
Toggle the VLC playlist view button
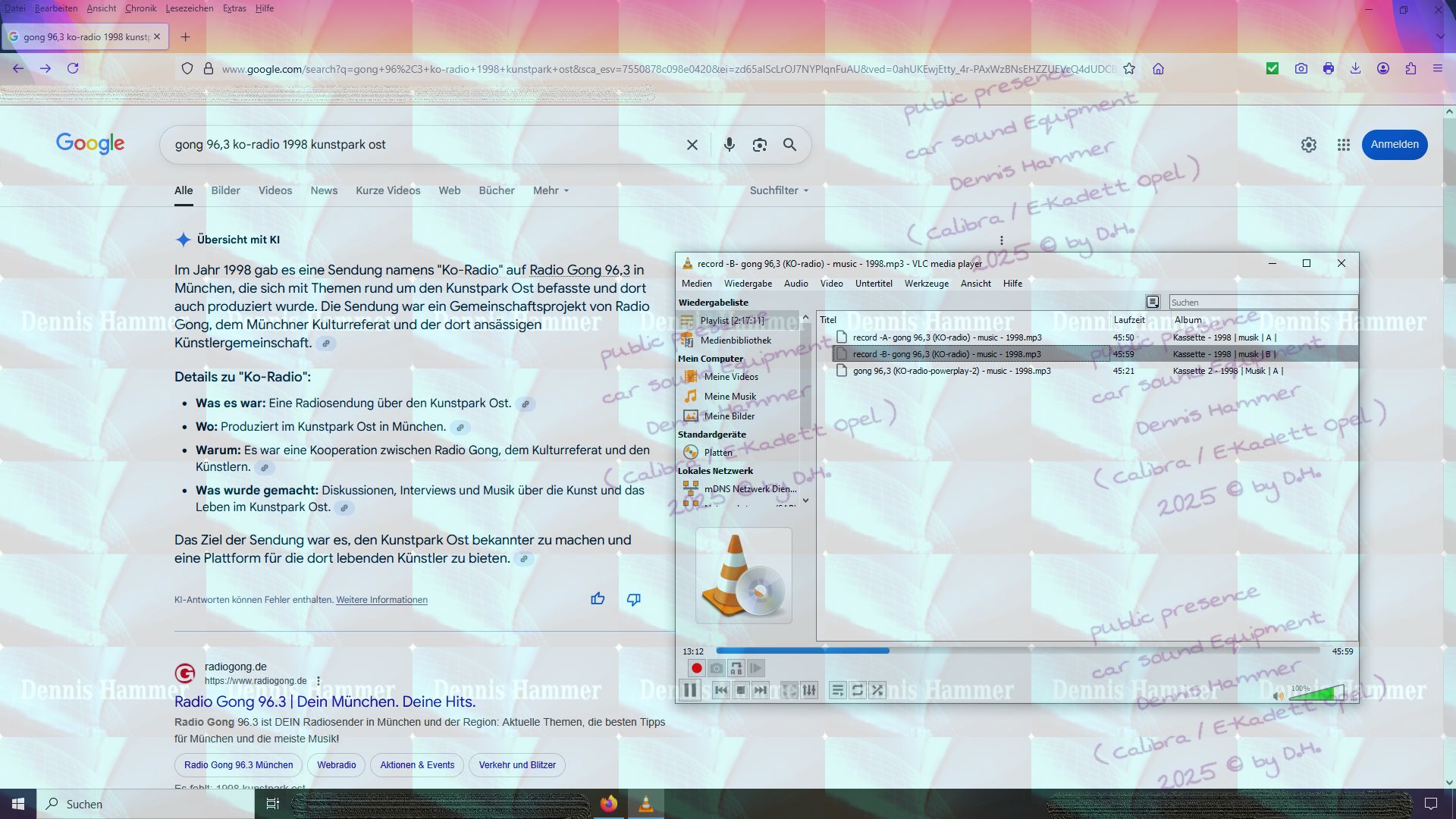click(837, 690)
